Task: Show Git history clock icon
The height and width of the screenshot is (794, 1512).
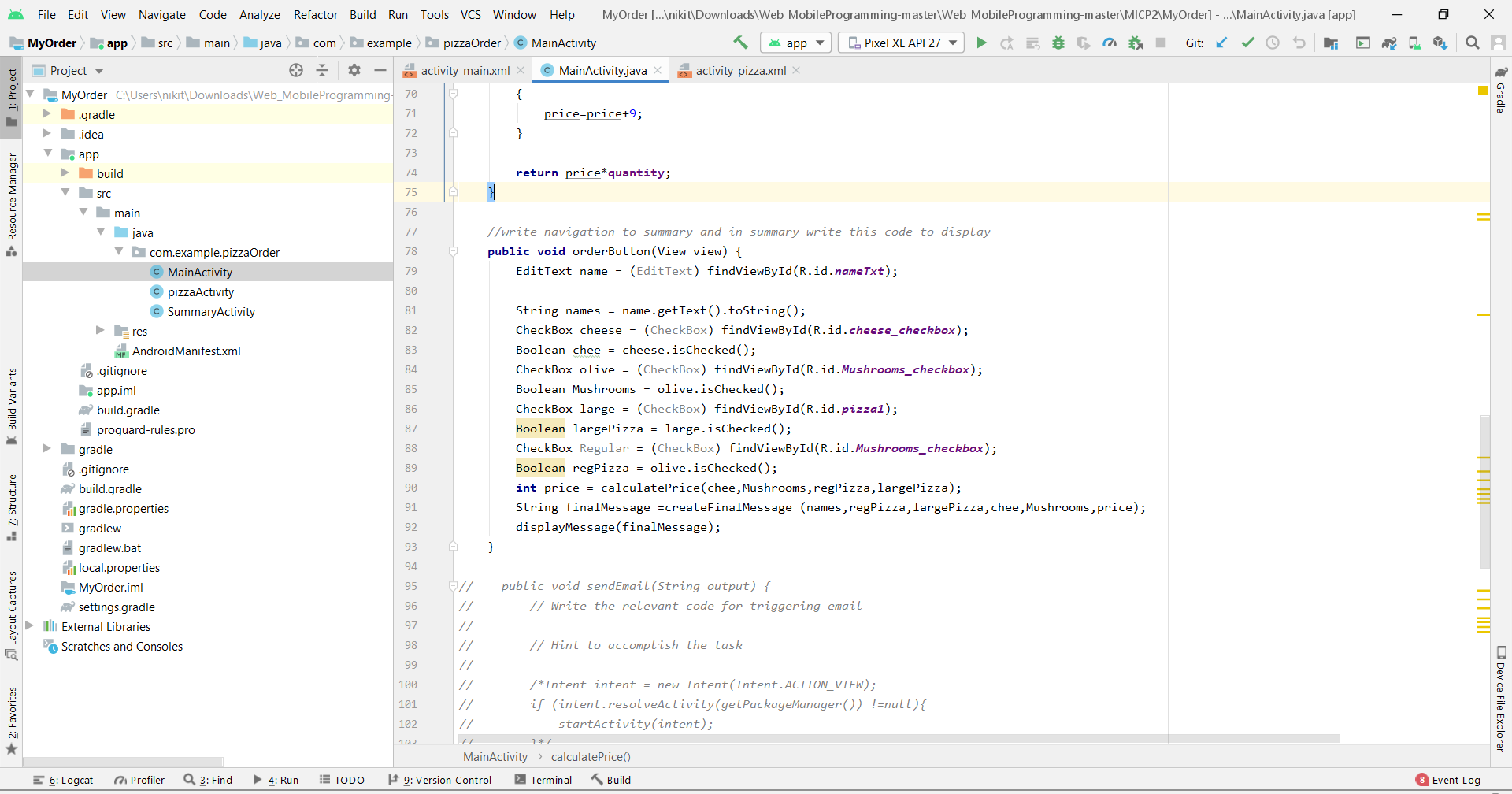Action: [x=1273, y=43]
